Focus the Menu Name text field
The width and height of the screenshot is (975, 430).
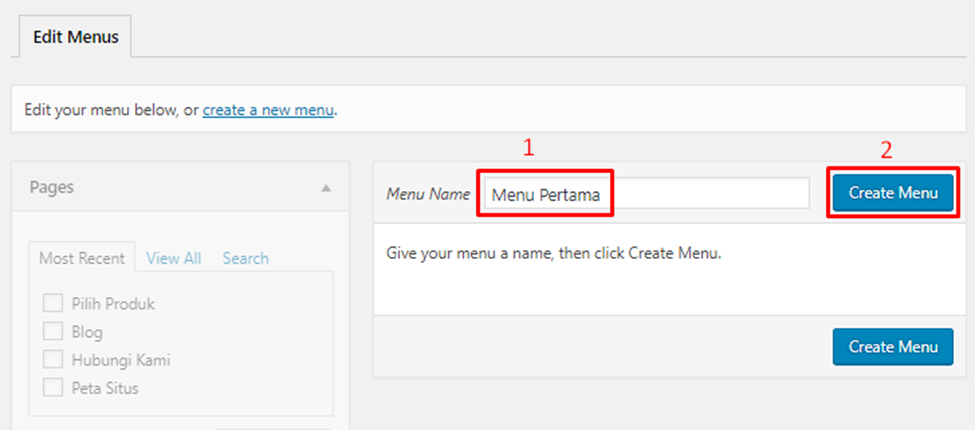645,194
